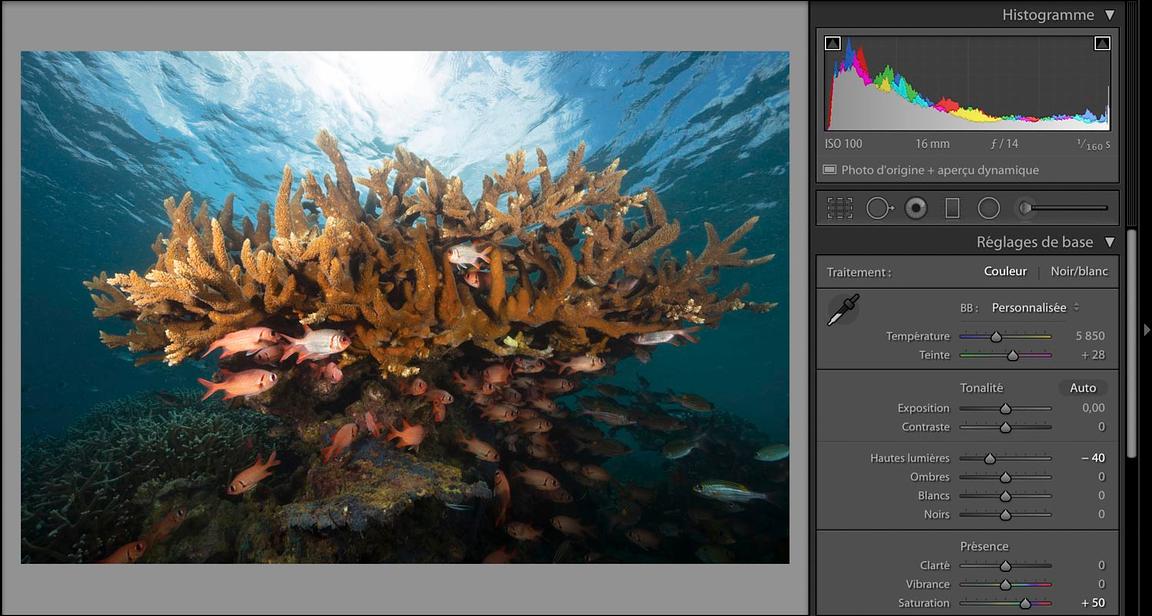Click the Présence section label

pyautogui.click(x=984, y=546)
